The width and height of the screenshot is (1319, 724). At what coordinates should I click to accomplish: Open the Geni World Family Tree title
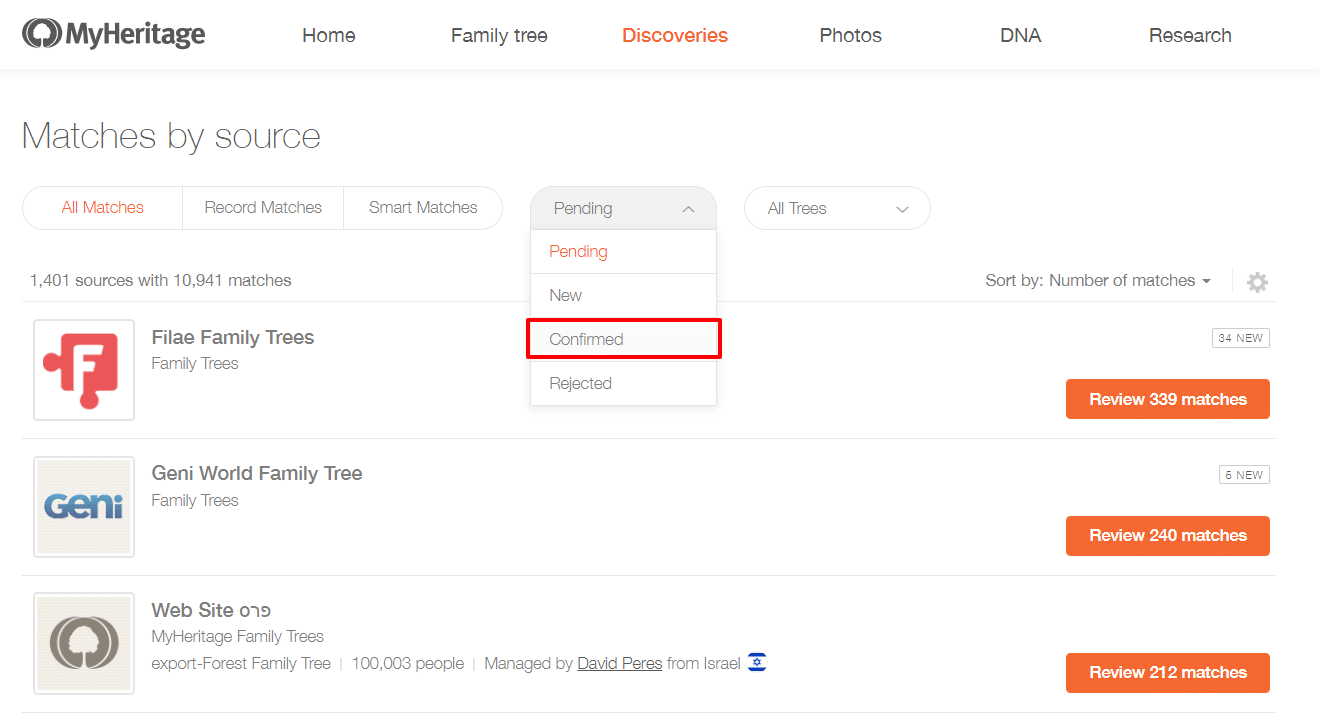pos(257,473)
